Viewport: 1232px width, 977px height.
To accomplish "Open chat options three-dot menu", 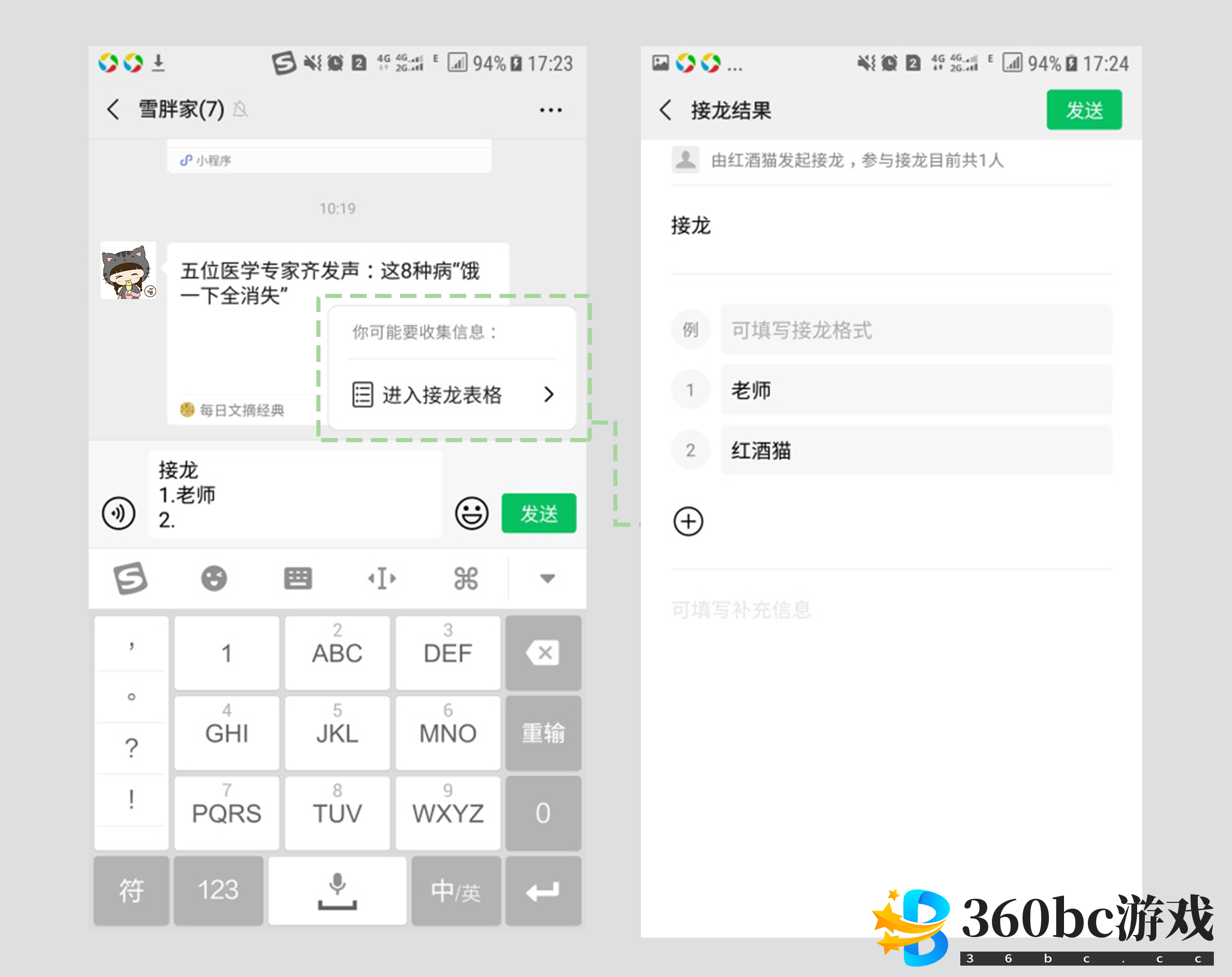I will [550, 110].
